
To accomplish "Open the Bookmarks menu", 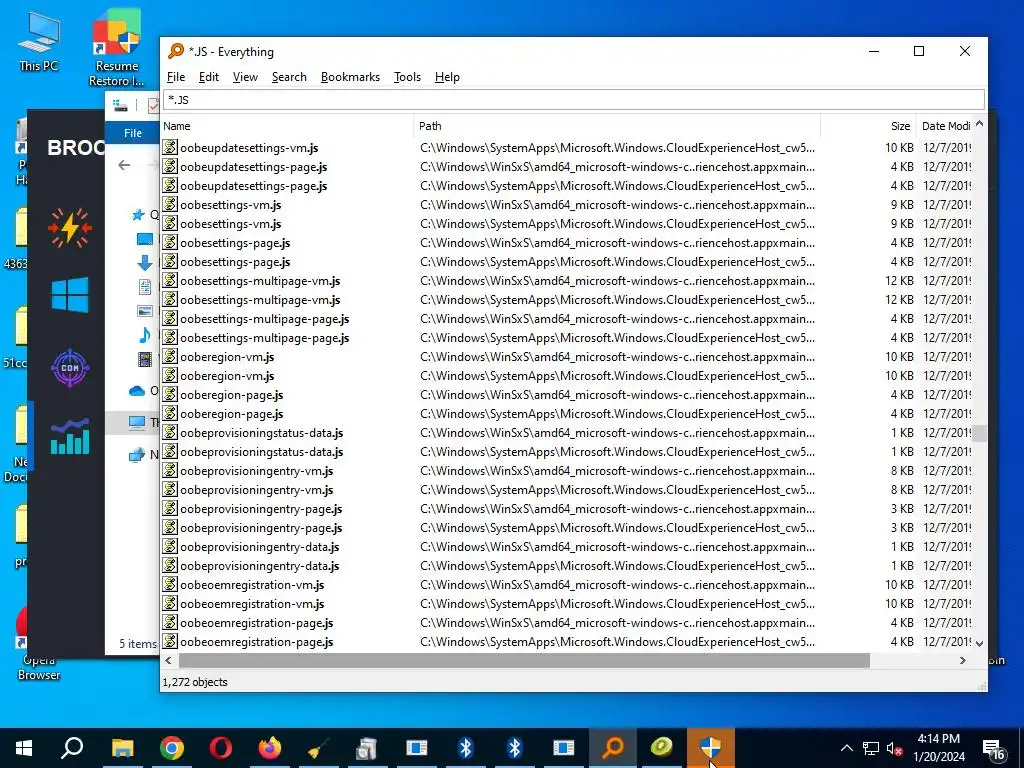I will point(350,77).
